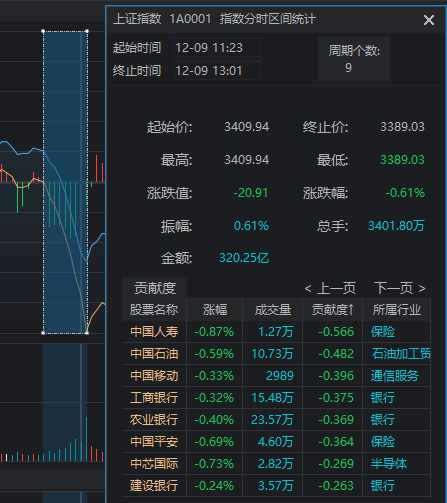Image resolution: width=447 pixels, height=503 pixels.
Task: Click the top-left handle of chart selection
Action: (x=43, y=31)
